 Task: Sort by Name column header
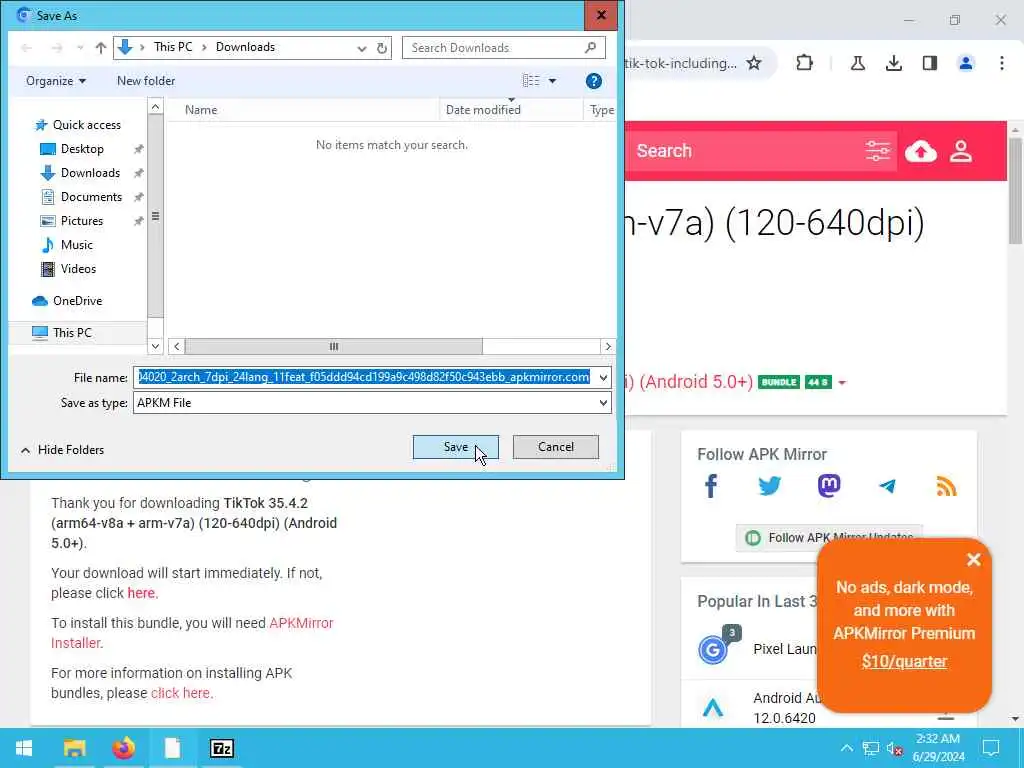(x=200, y=110)
